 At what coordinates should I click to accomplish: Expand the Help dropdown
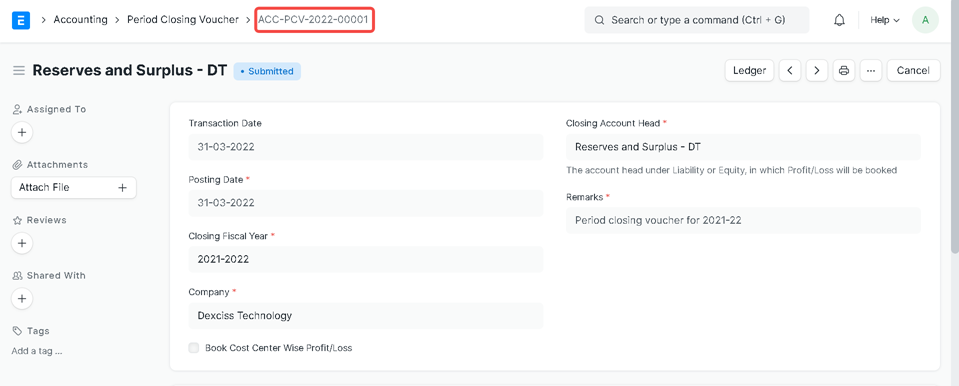click(x=884, y=20)
